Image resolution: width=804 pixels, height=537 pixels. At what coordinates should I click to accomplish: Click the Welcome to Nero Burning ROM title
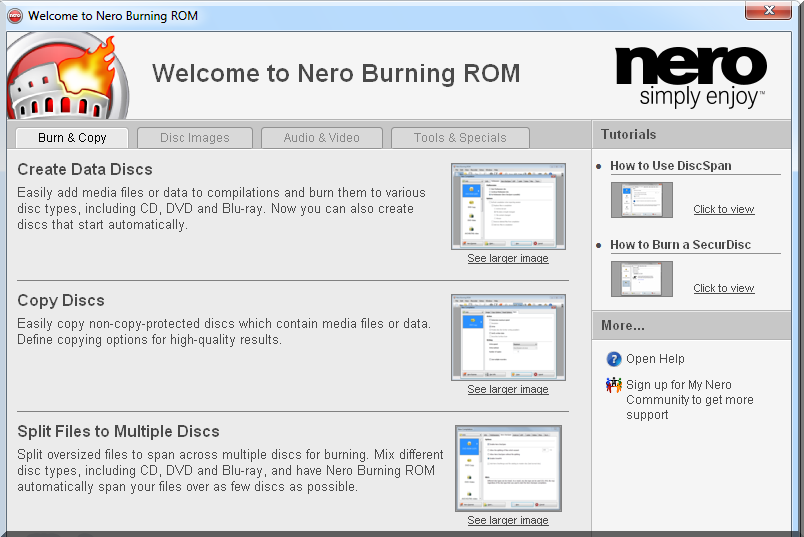point(336,73)
